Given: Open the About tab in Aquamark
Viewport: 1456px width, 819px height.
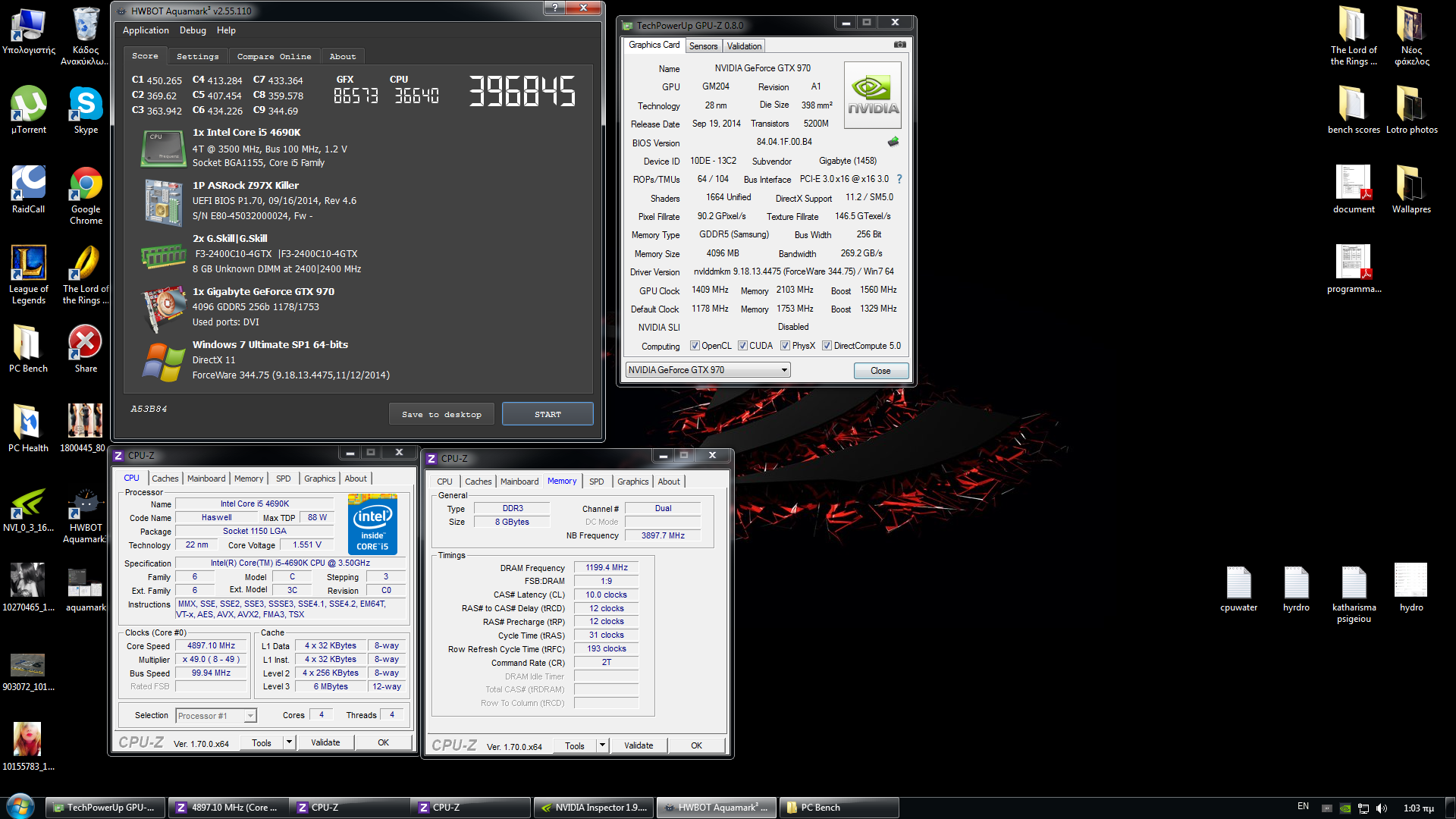Looking at the screenshot, I should pos(343,56).
